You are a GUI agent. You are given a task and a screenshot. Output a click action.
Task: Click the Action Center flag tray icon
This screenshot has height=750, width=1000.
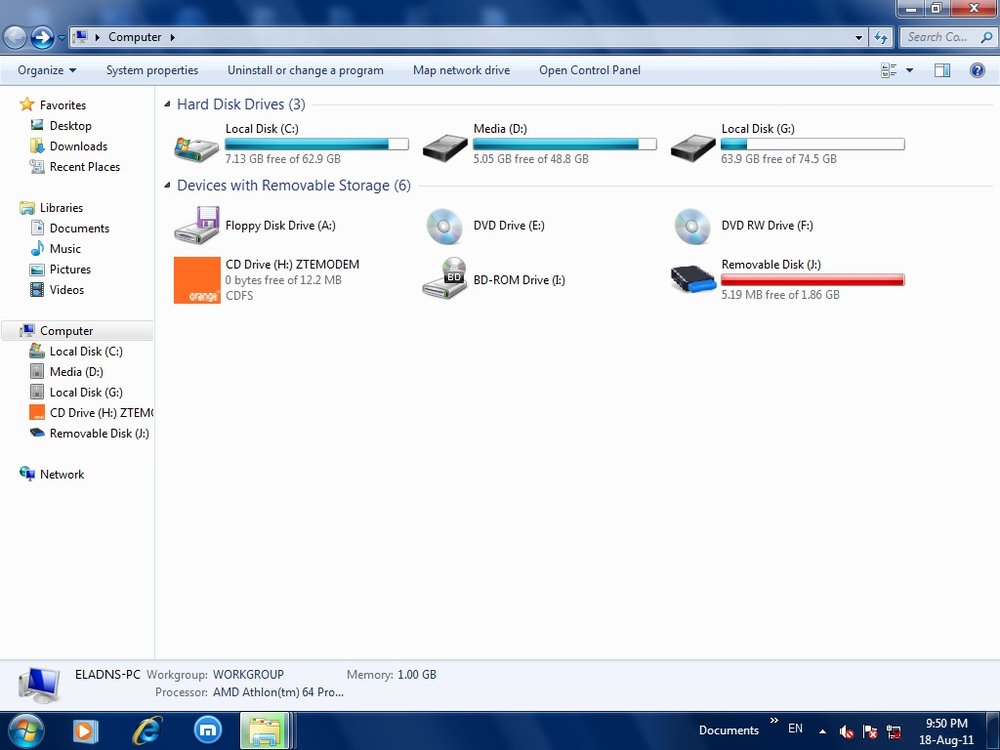click(869, 732)
